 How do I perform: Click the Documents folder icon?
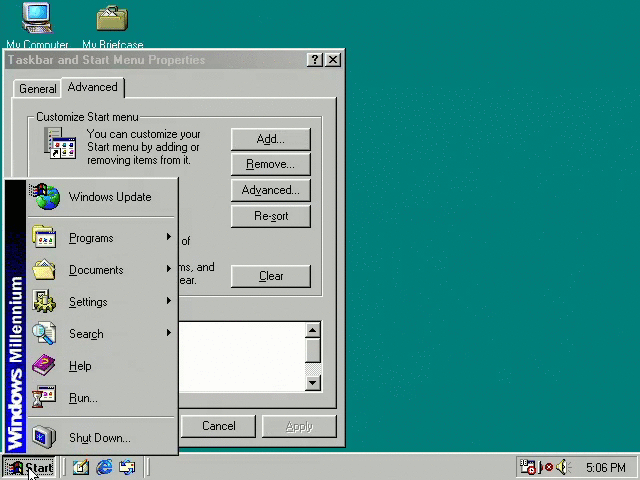click(44, 269)
